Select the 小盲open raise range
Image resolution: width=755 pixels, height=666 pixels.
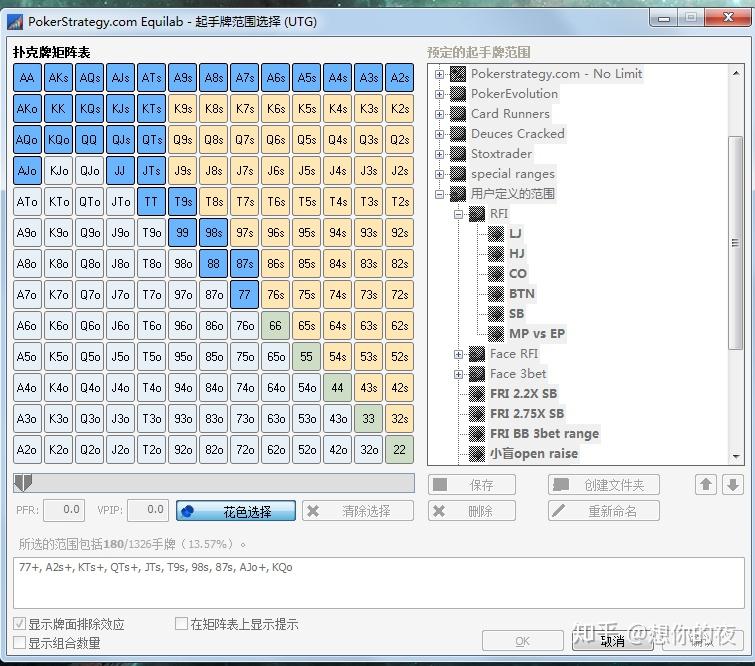coord(534,454)
